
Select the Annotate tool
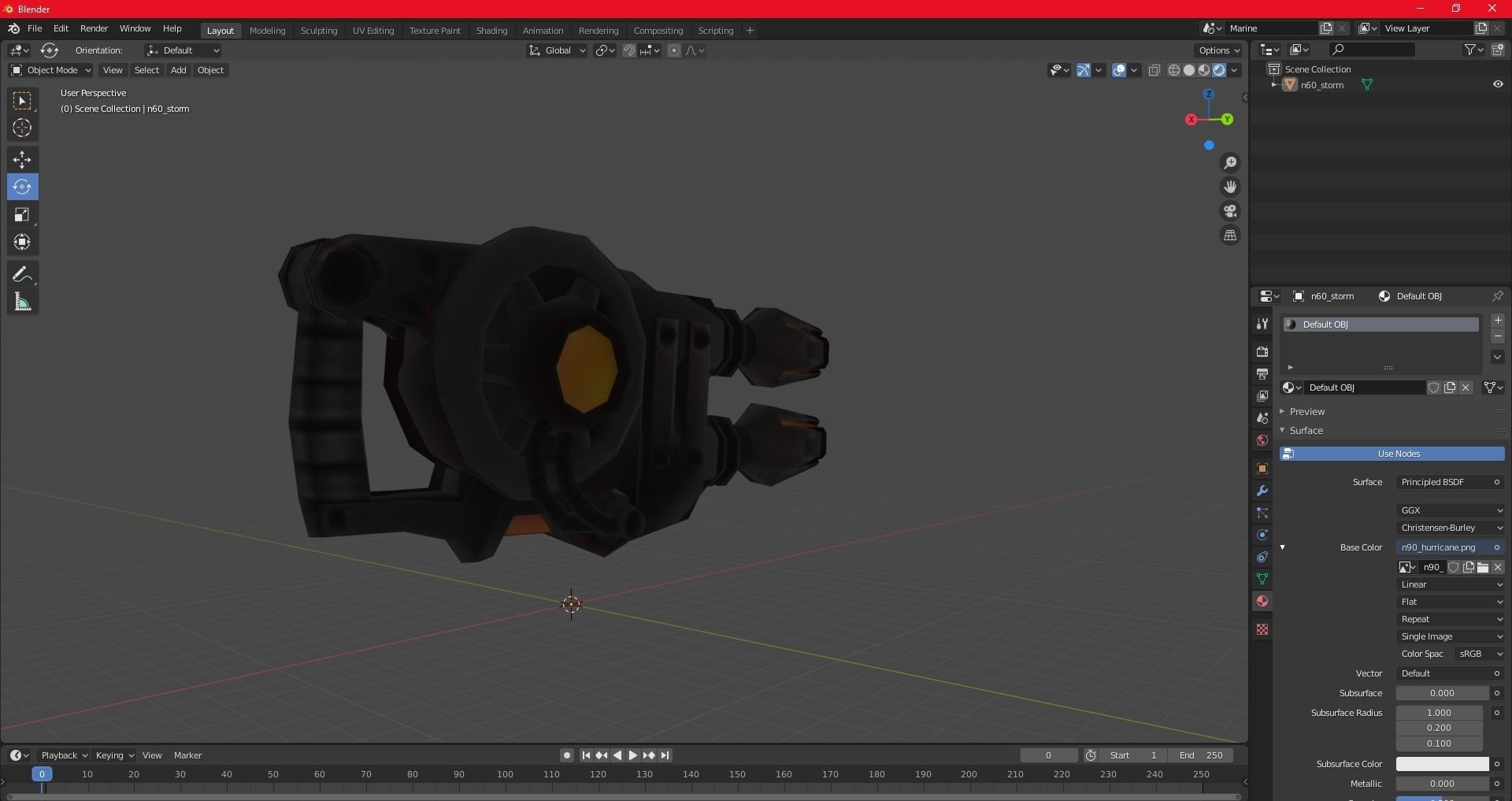click(22, 274)
